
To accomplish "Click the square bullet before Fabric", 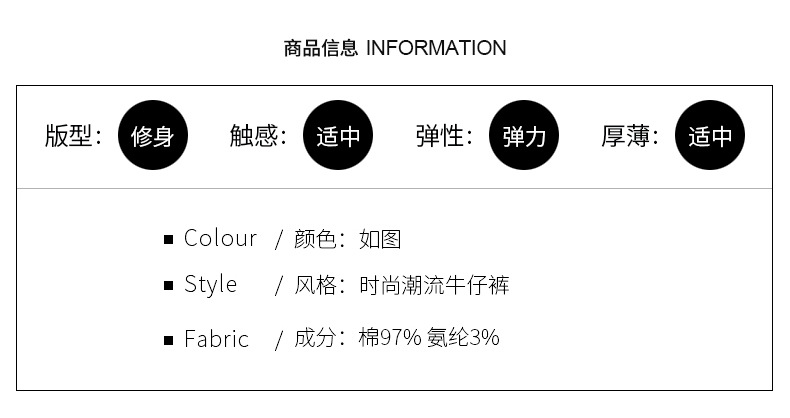I will [x=169, y=340].
